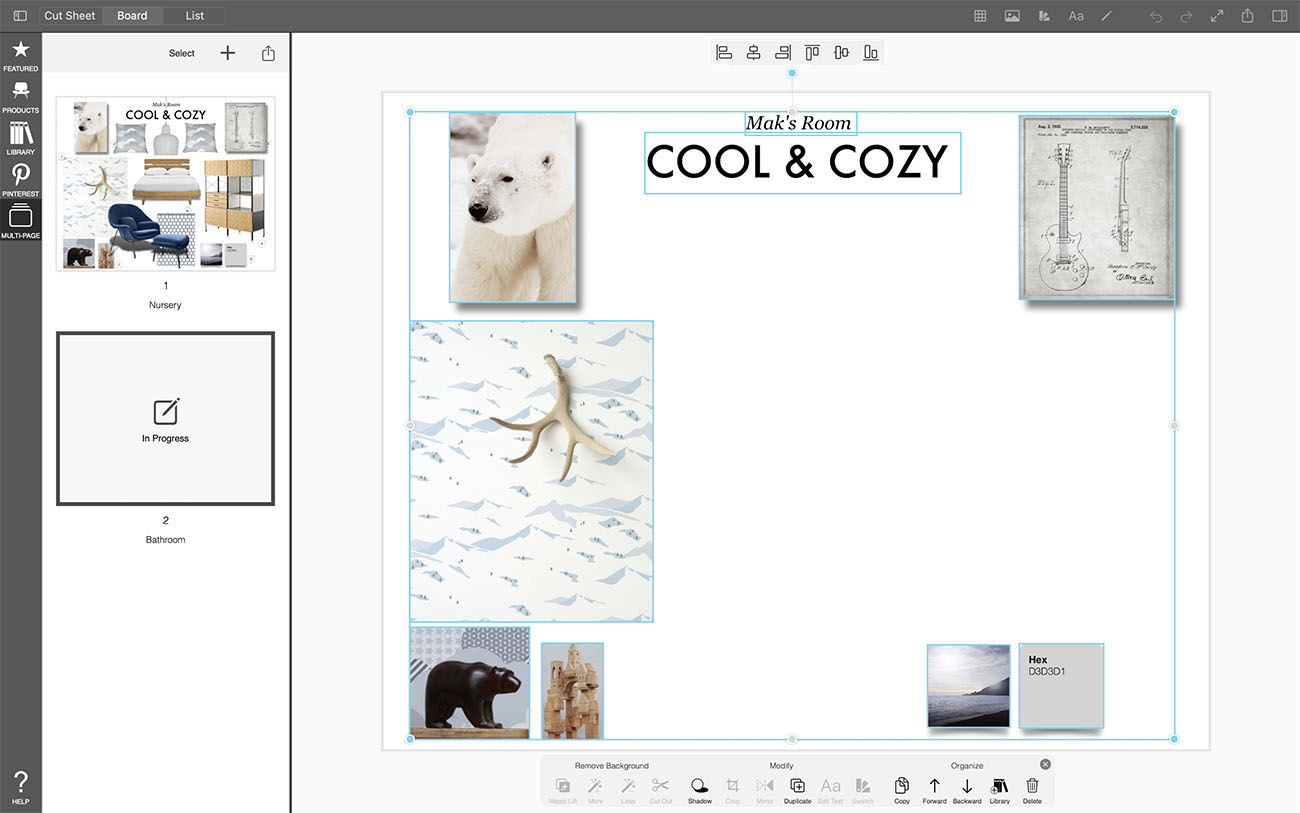Toggle the grid overlay icon

980,16
